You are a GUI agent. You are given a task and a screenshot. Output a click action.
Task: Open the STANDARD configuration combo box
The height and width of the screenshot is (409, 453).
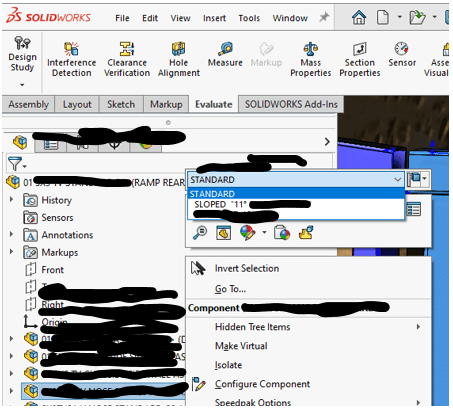(x=296, y=180)
